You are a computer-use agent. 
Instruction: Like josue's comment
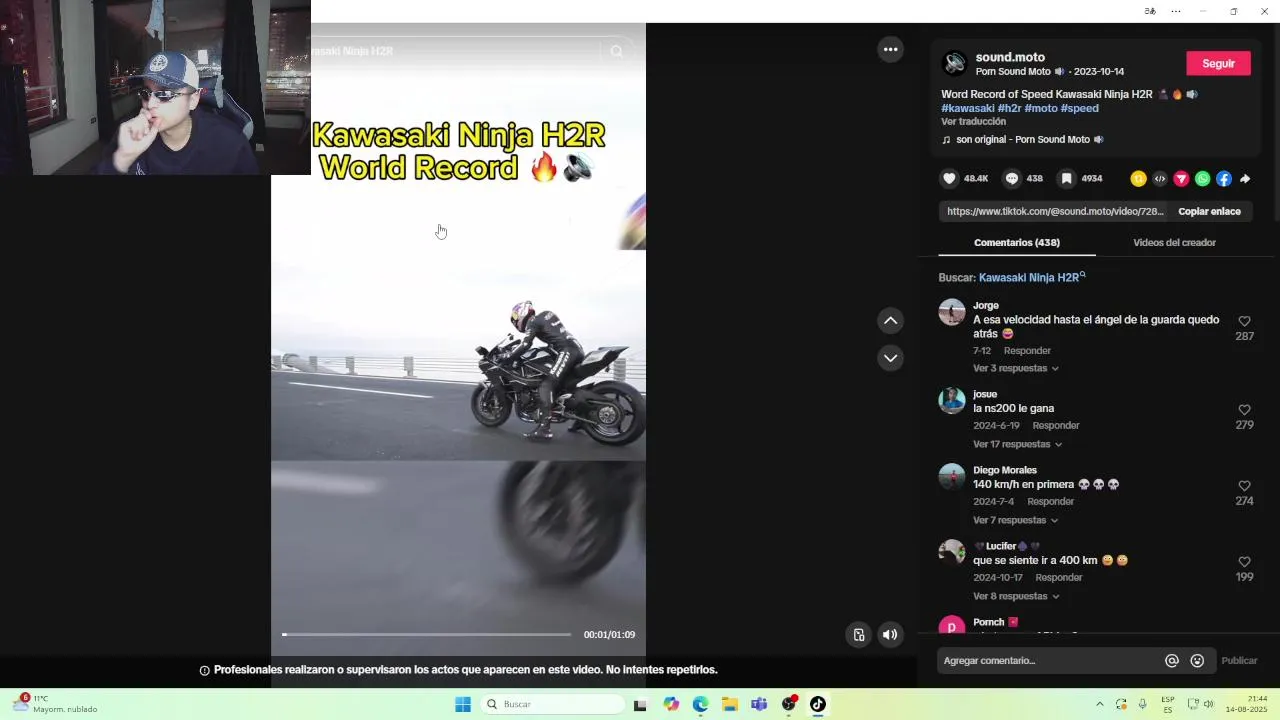(1244, 410)
